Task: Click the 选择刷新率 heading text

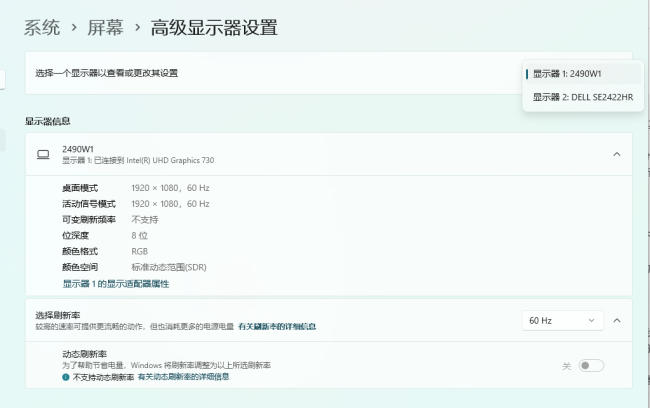Action: [58, 315]
